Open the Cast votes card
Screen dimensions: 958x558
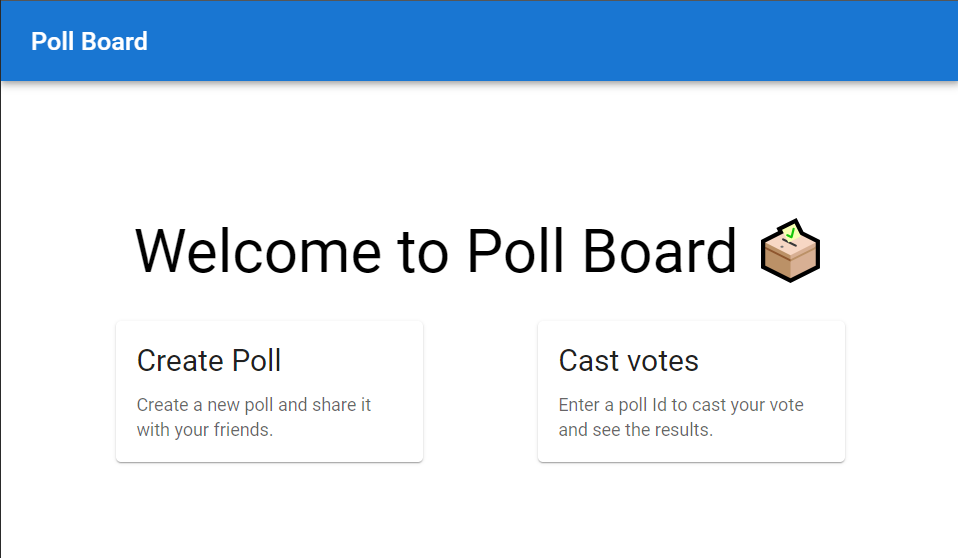691,391
